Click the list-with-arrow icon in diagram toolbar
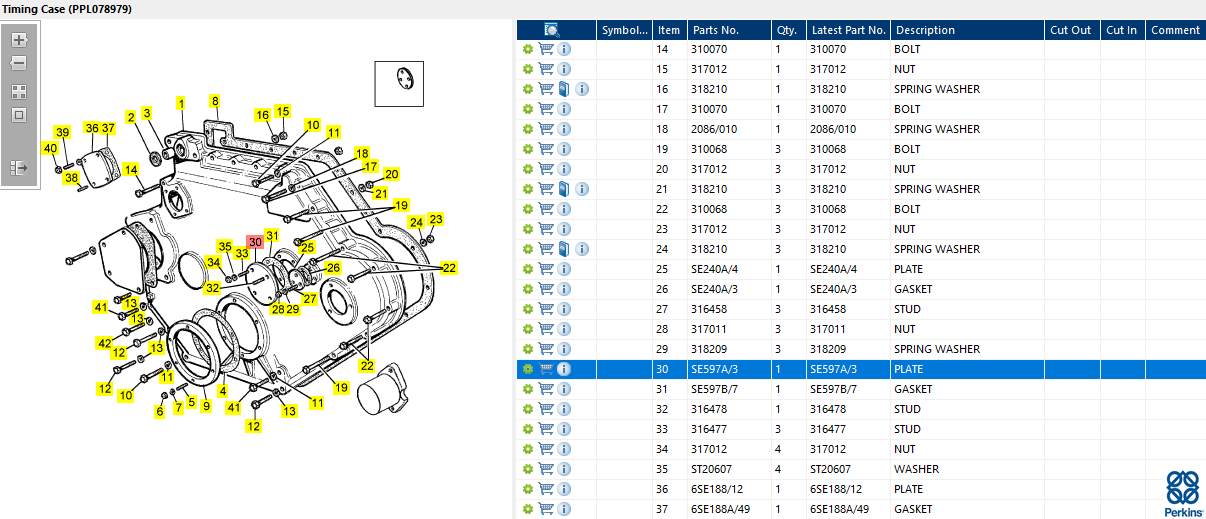The height and width of the screenshot is (519, 1206). point(19,168)
